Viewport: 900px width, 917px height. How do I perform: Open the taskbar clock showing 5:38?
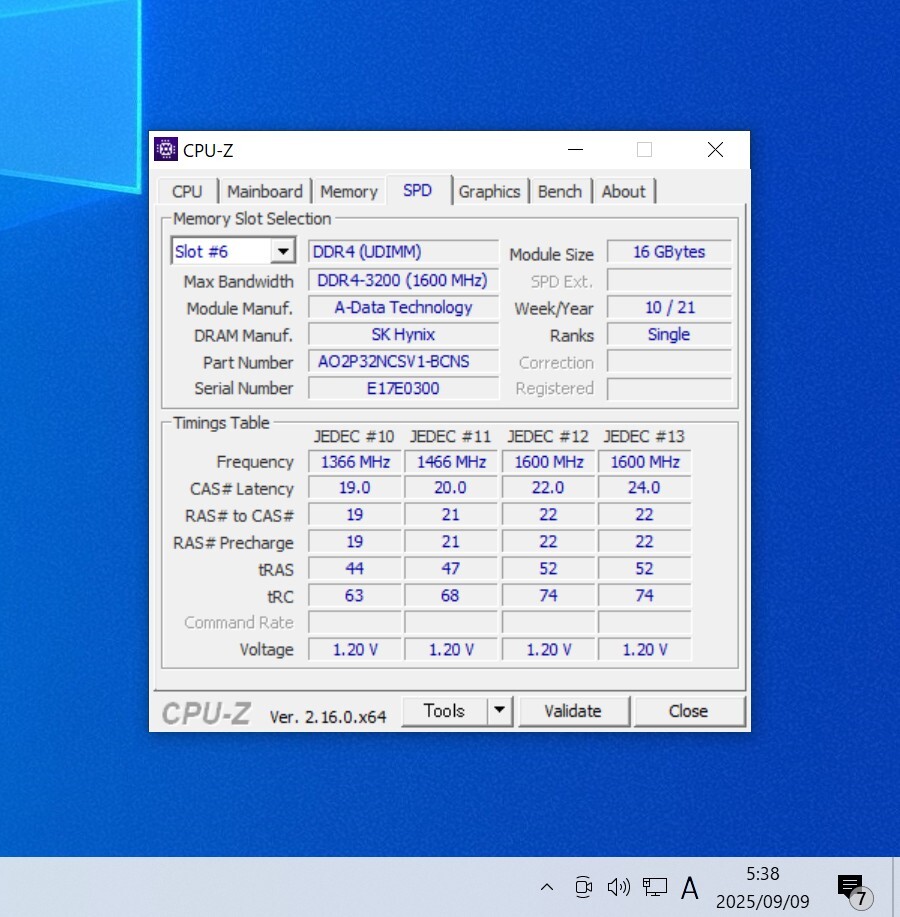pos(763,887)
